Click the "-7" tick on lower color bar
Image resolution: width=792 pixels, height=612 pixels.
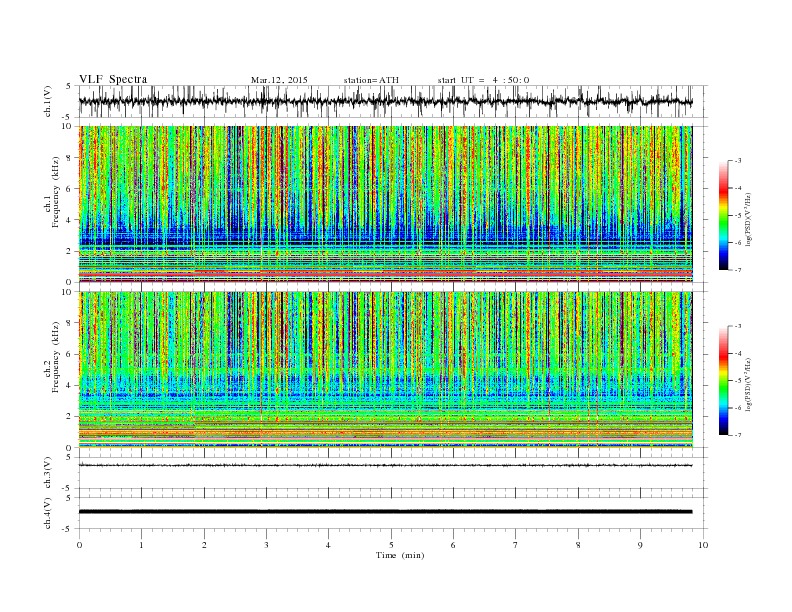[738, 435]
